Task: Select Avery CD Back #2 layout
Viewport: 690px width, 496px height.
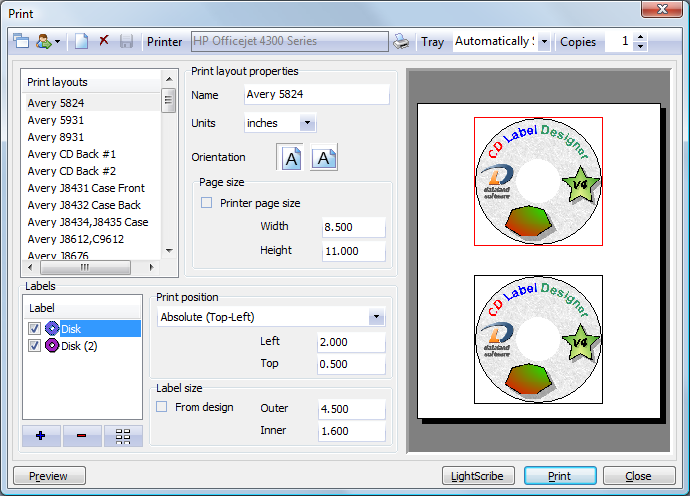Action: (x=91, y=171)
